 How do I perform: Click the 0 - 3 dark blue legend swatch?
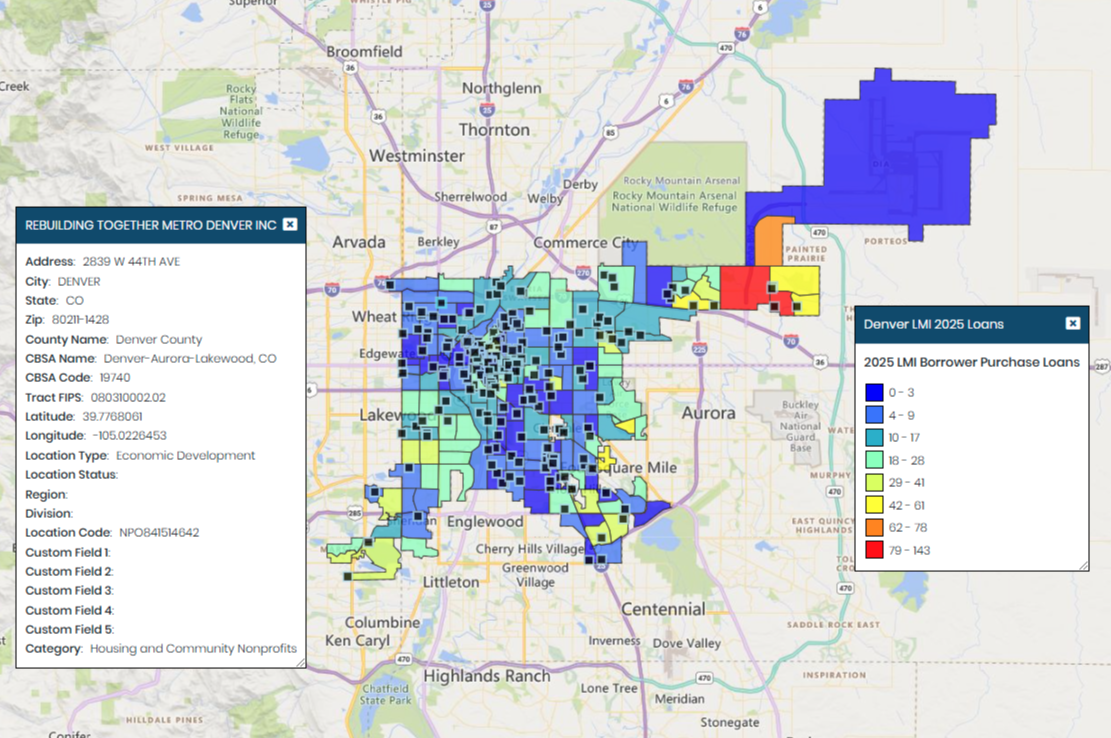click(x=874, y=392)
